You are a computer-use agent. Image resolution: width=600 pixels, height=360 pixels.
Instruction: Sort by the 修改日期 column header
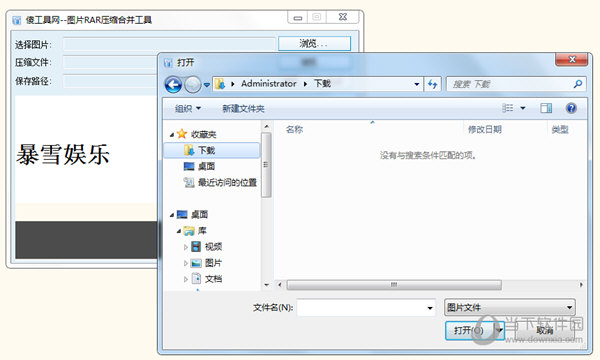tap(485, 130)
